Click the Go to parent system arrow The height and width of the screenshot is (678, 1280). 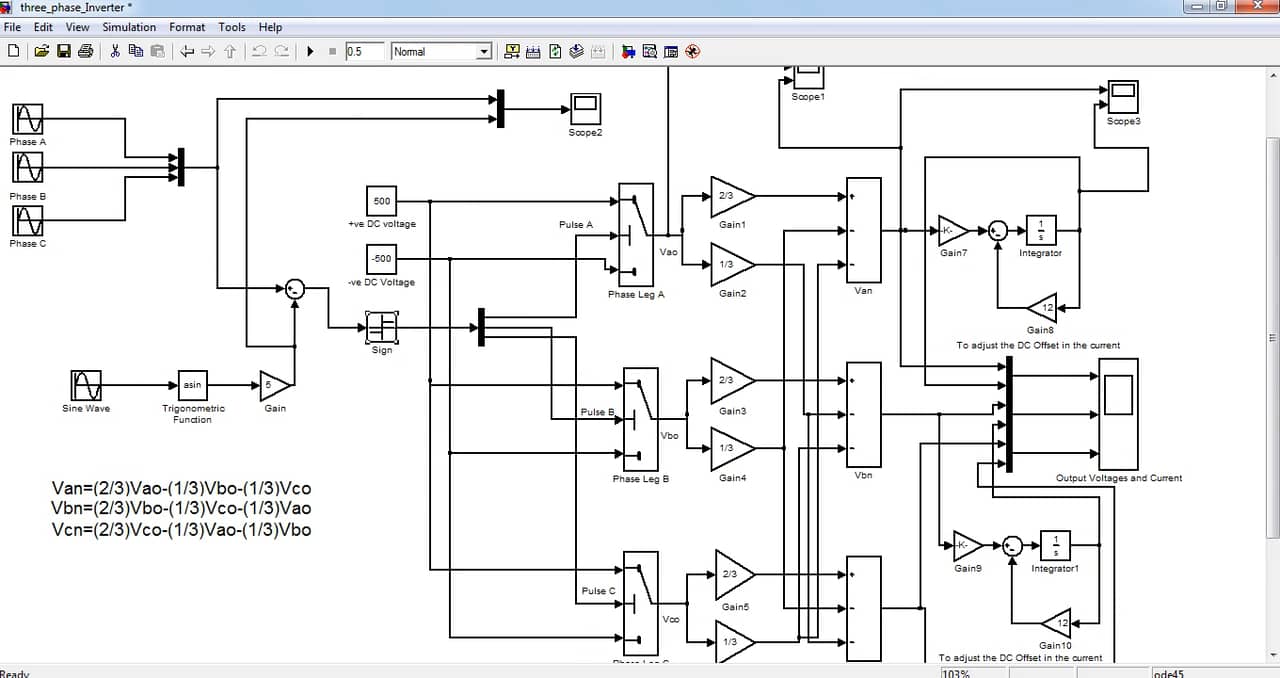click(230, 51)
